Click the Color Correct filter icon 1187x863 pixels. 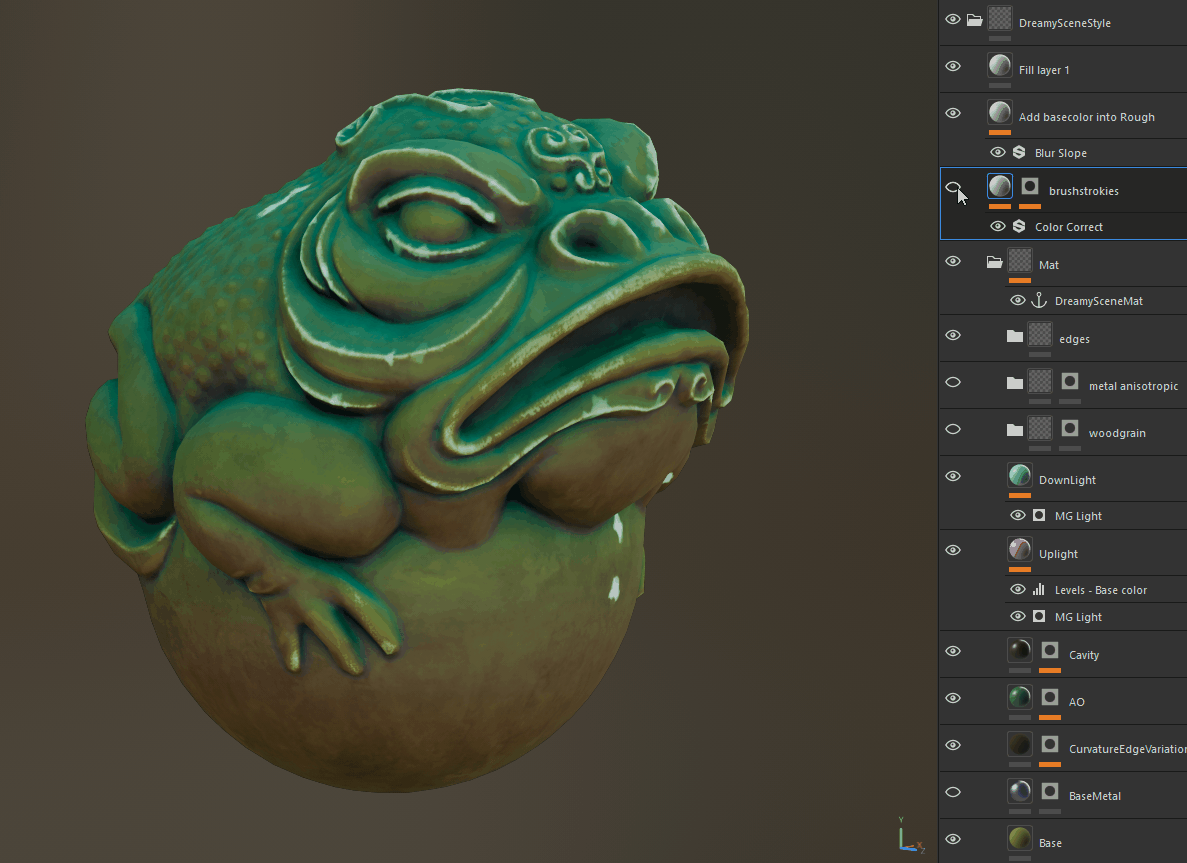coord(1019,227)
